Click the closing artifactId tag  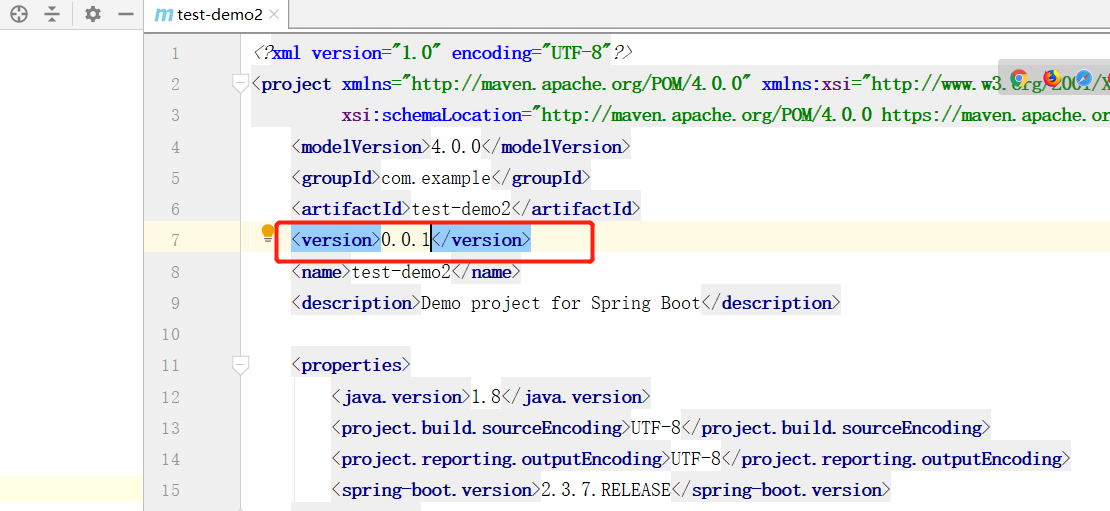point(576,209)
